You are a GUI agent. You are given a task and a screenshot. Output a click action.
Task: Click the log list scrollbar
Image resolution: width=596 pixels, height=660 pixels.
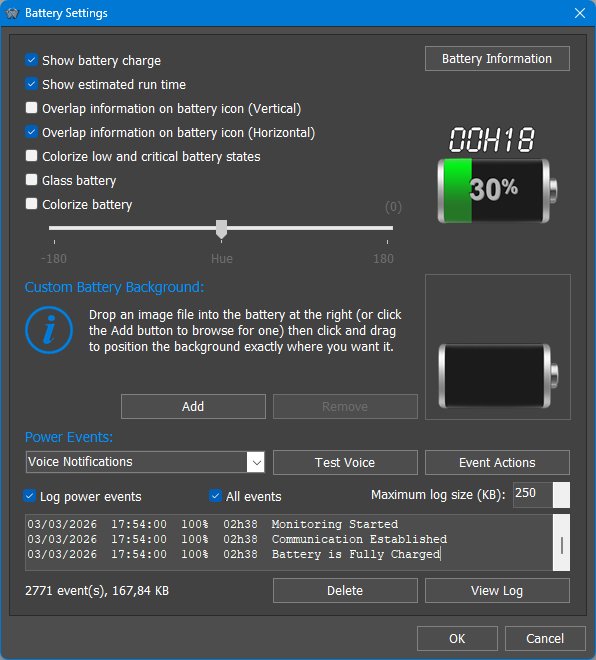click(x=561, y=543)
